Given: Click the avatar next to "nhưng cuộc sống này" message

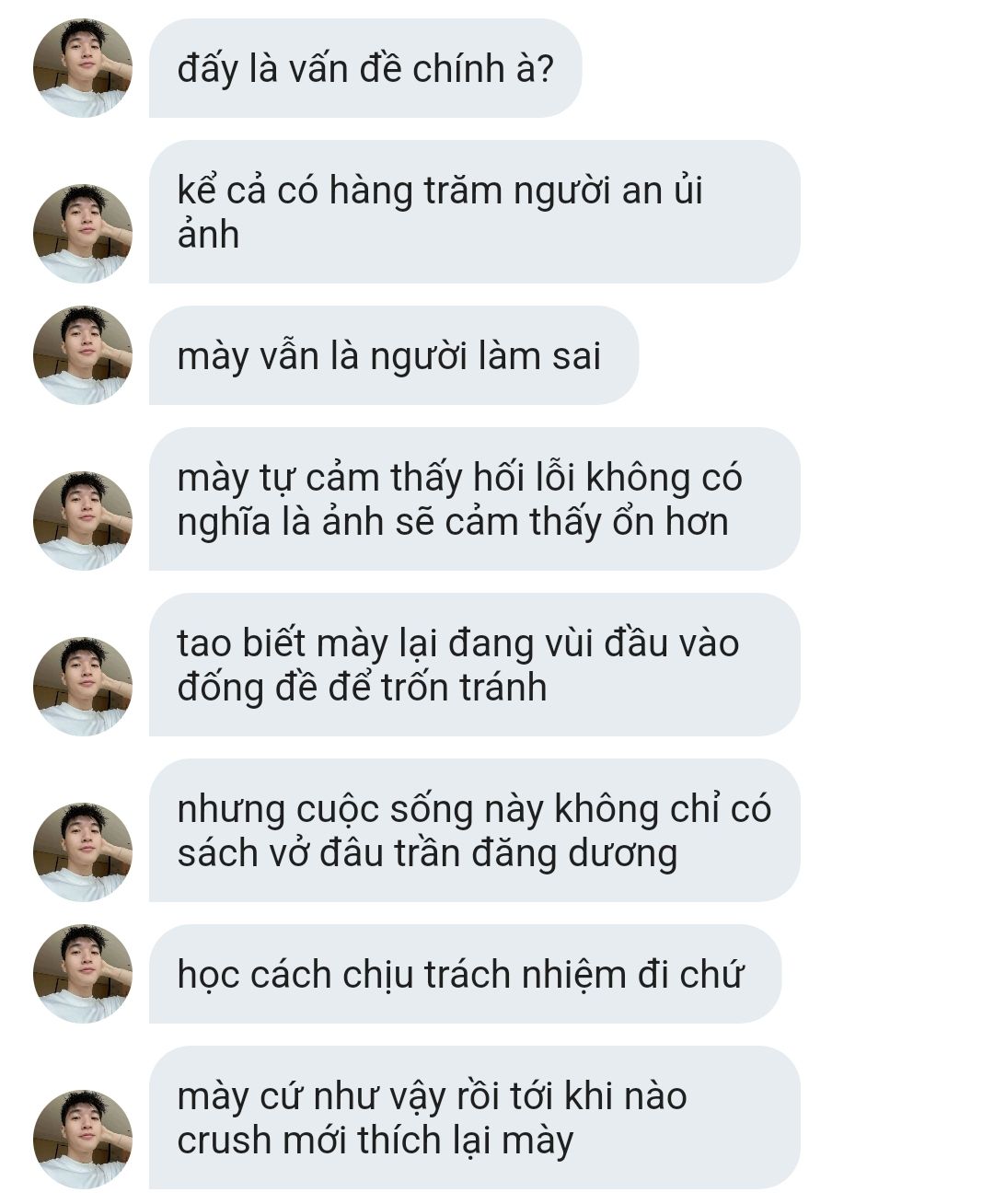Looking at the screenshot, I should (83, 852).
